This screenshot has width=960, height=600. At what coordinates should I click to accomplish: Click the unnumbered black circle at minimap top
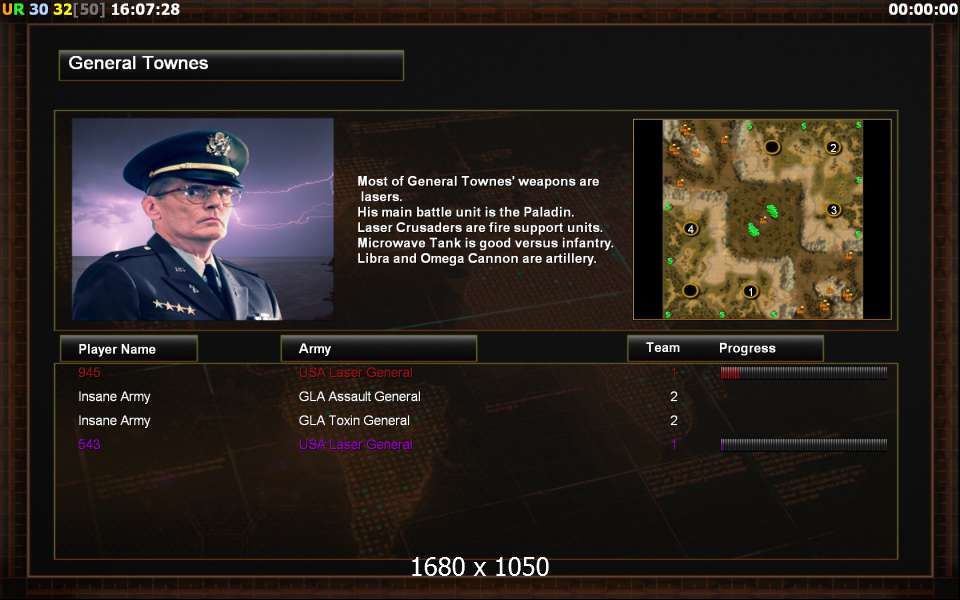pyautogui.click(x=772, y=147)
